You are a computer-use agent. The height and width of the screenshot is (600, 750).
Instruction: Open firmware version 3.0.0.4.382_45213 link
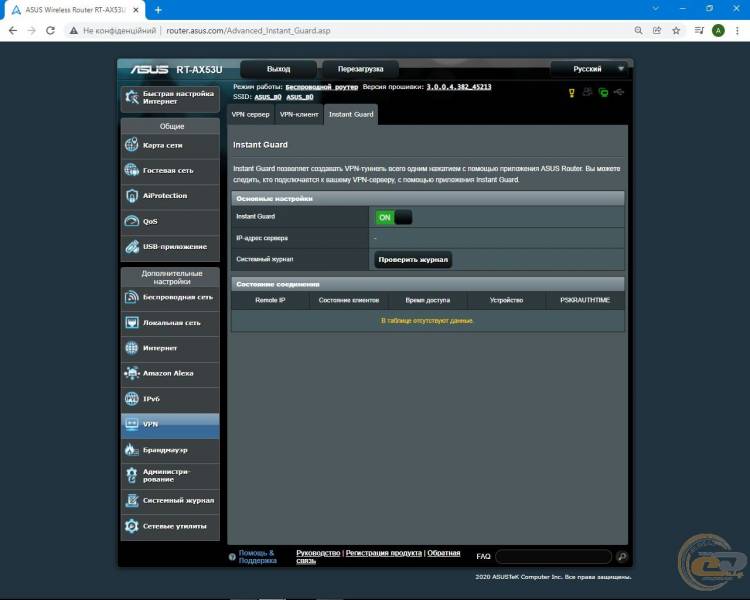point(459,87)
